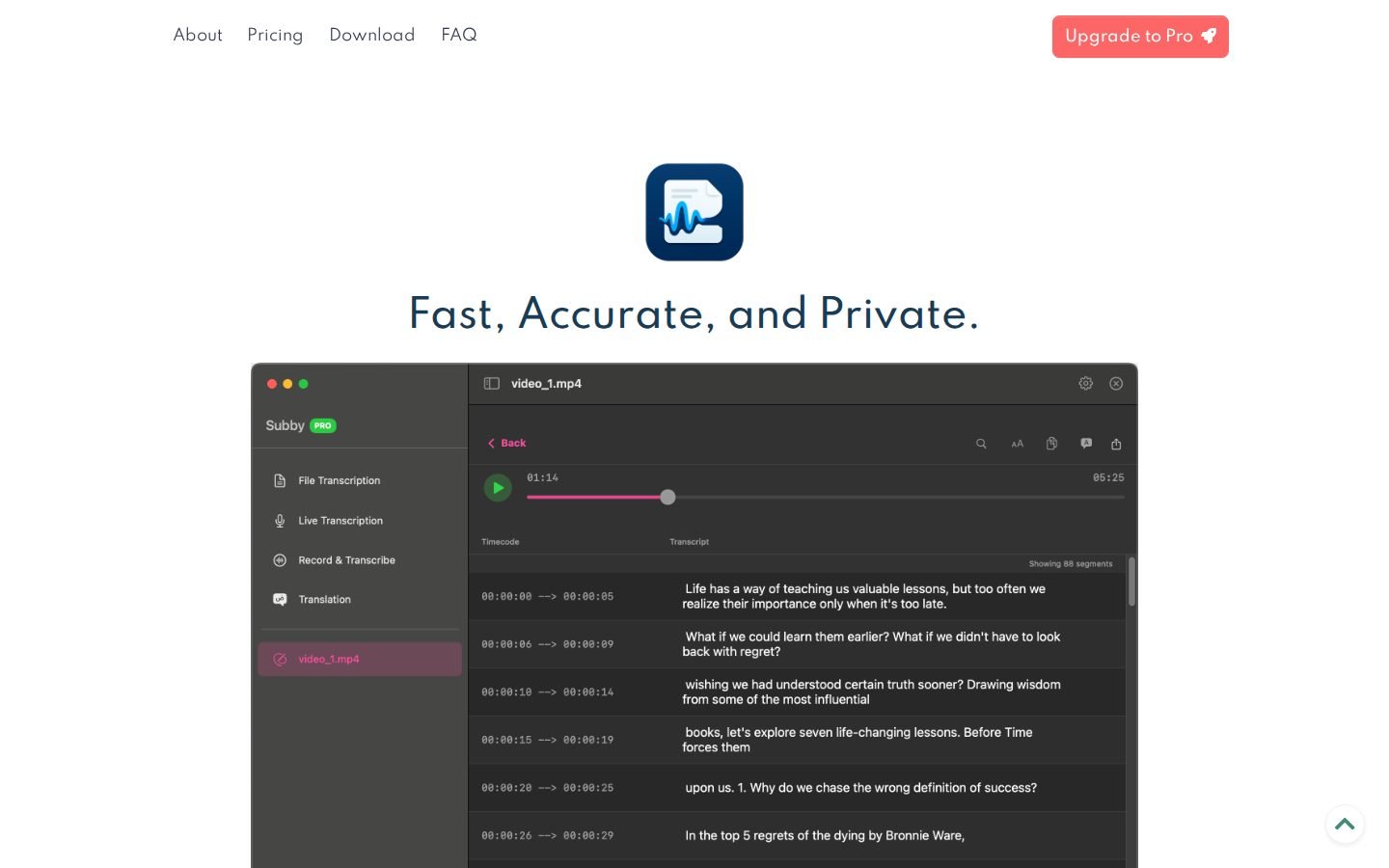Screen dimensions: 1389x868
Task: Click timecode 00:00:20 --> 00:00:25
Action: click(548, 788)
